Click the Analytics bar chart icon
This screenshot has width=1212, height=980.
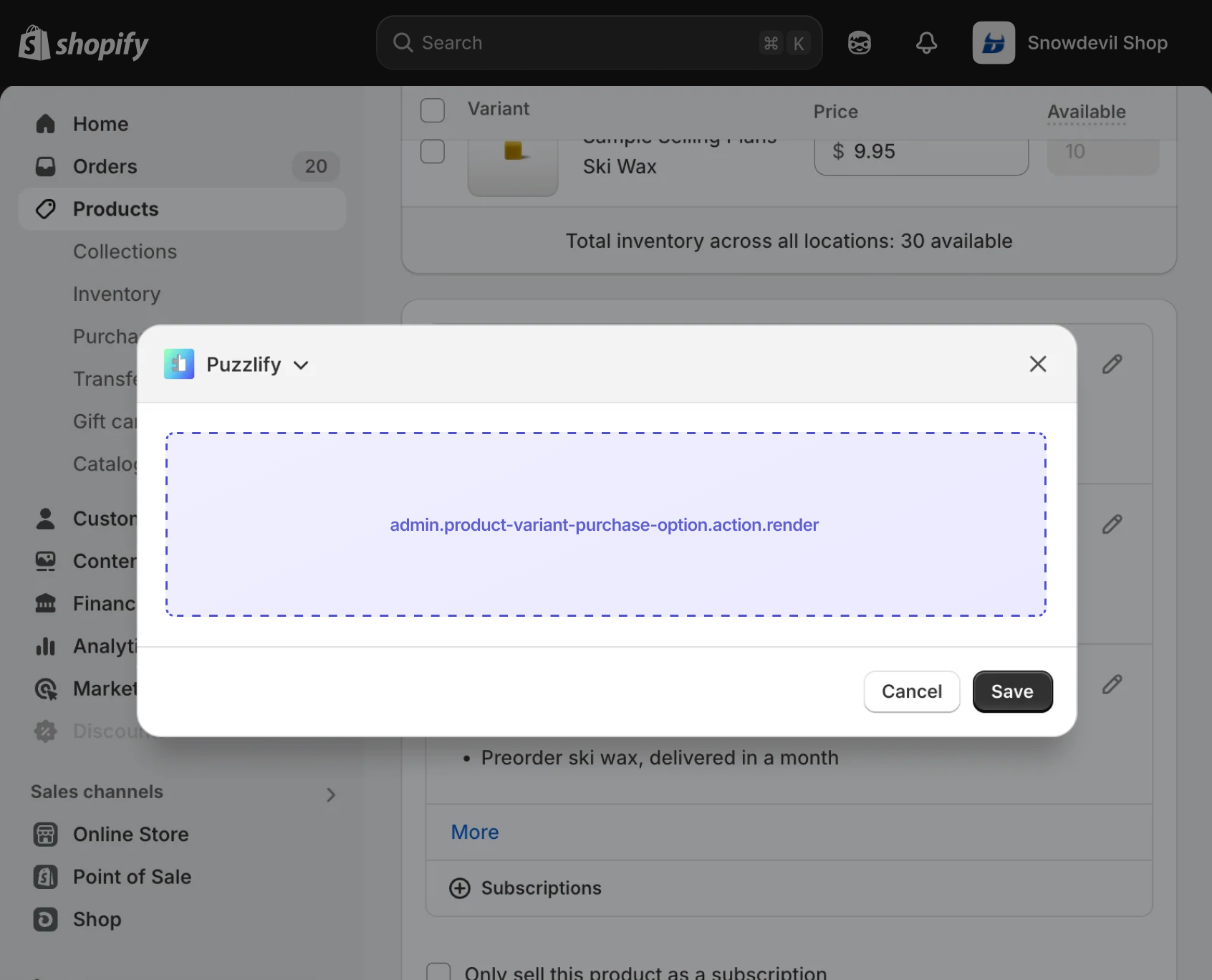tap(46, 646)
